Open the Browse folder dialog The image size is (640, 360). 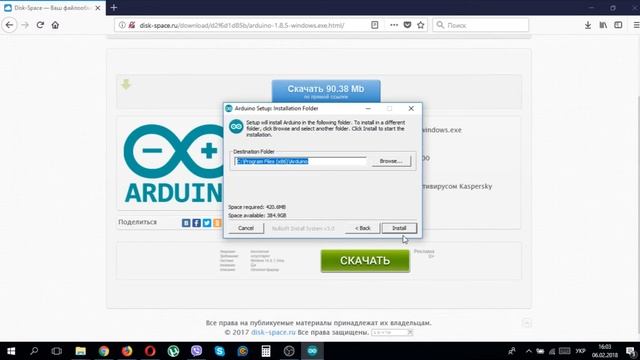pos(391,161)
